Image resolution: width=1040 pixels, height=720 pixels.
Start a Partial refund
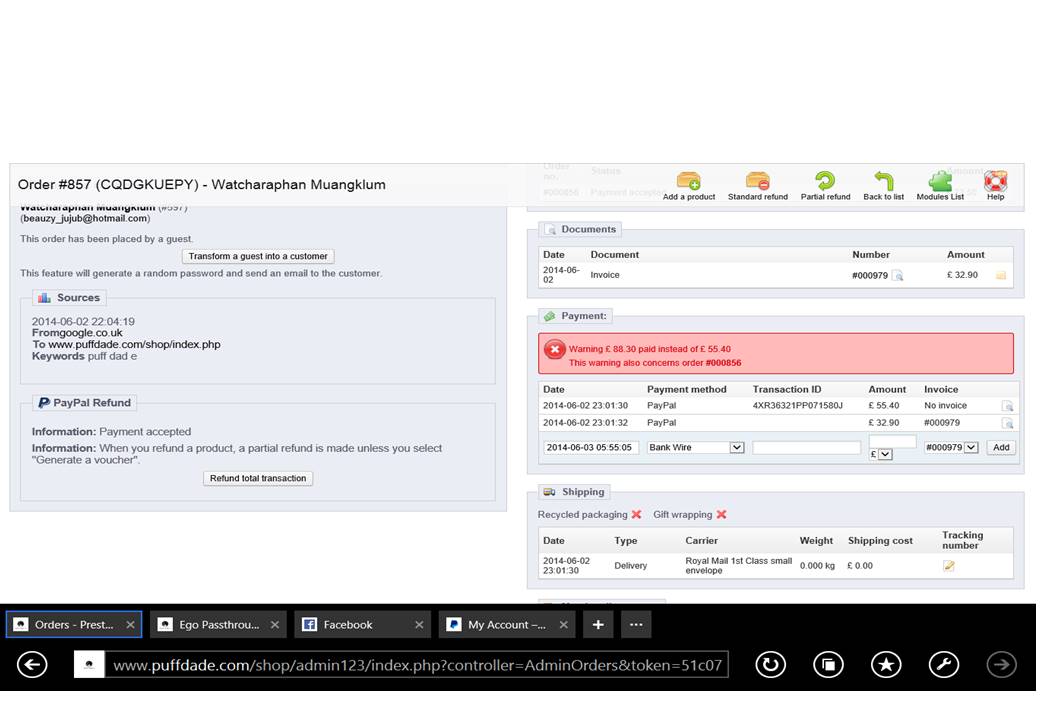point(825,180)
